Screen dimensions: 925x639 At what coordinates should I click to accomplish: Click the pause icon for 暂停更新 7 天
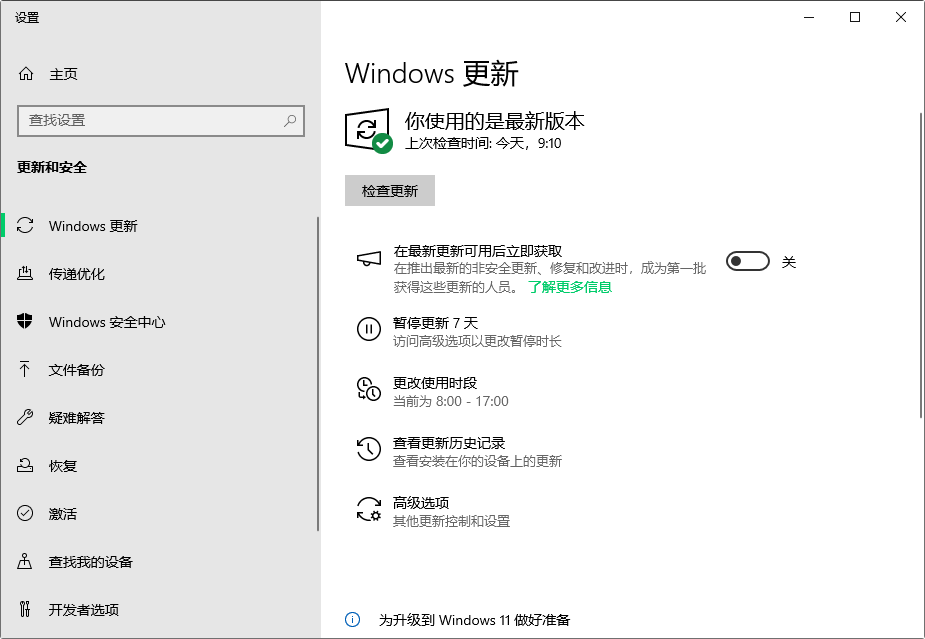pyautogui.click(x=369, y=329)
